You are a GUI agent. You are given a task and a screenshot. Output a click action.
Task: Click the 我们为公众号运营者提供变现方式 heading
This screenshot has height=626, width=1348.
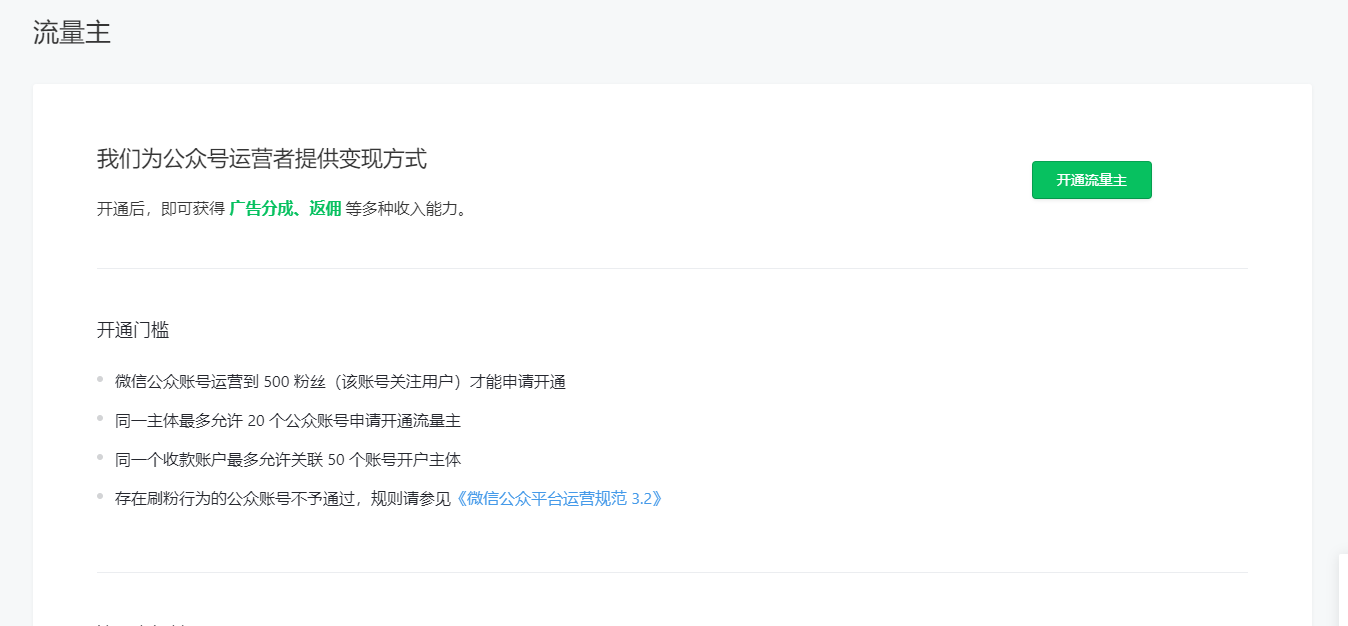[261, 158]
